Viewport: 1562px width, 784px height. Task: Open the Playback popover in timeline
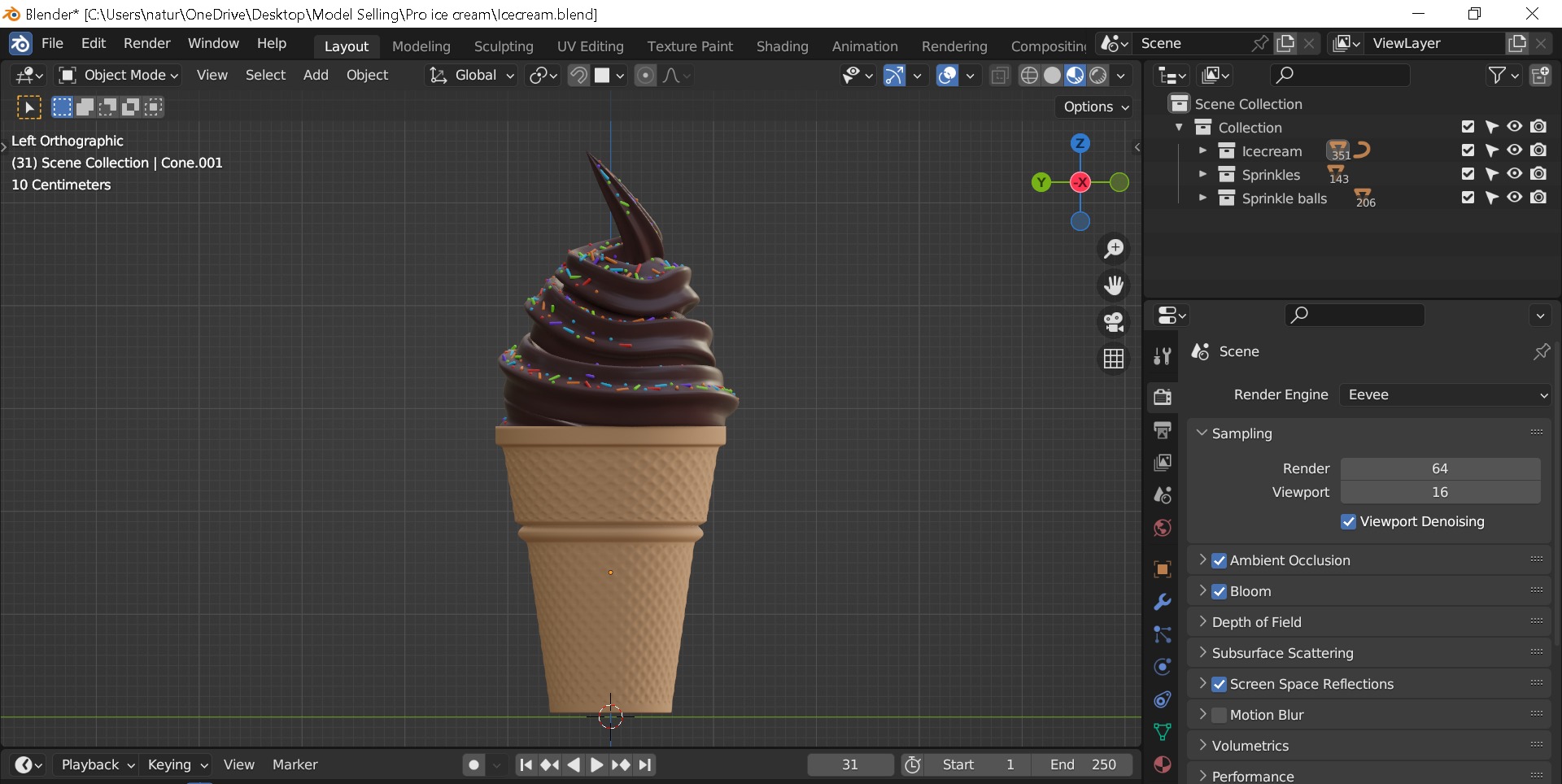pos(98,764)
